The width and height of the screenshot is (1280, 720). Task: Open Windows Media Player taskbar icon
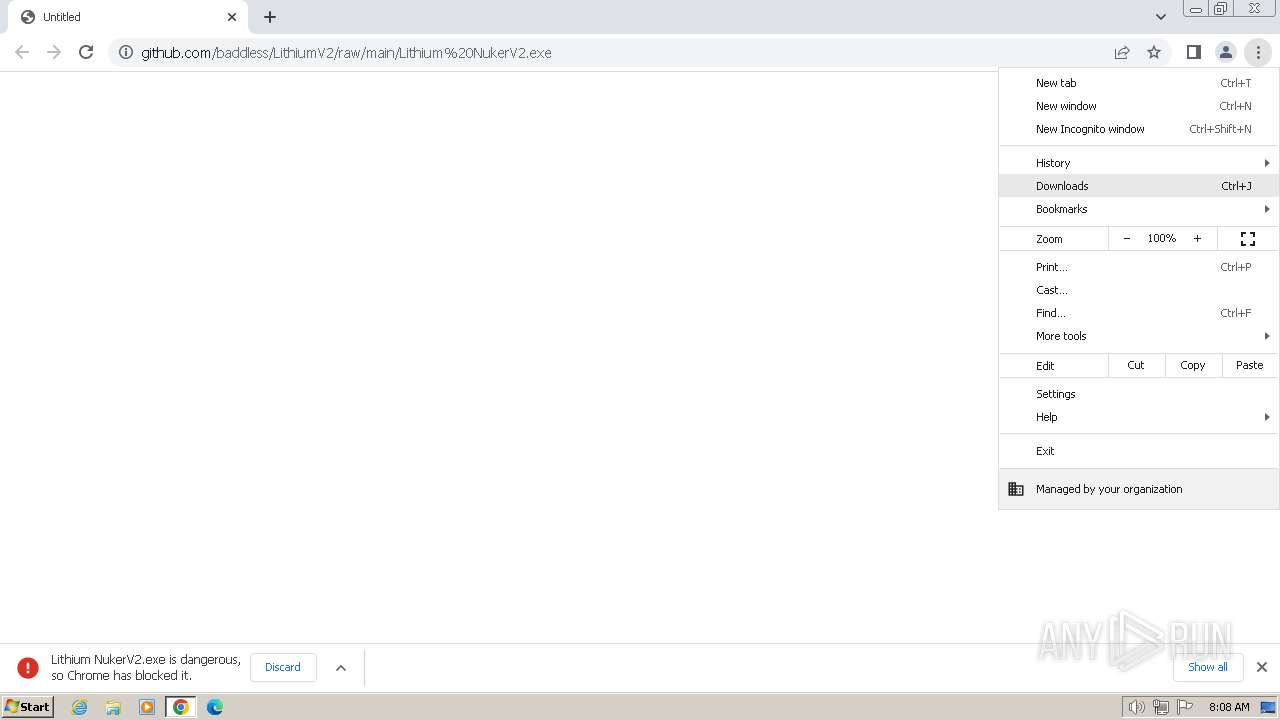(147, 707)
